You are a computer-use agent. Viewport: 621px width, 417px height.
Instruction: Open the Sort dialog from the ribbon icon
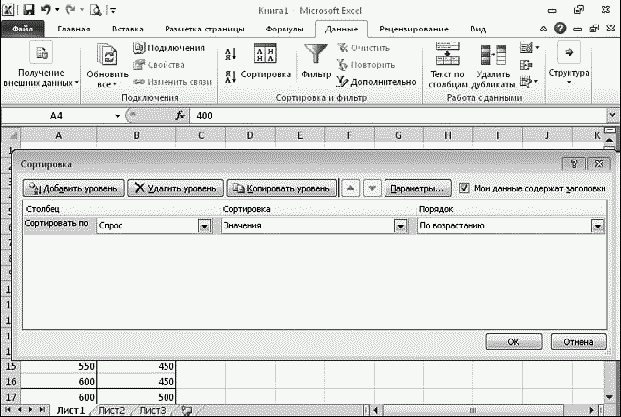(266, 56)
